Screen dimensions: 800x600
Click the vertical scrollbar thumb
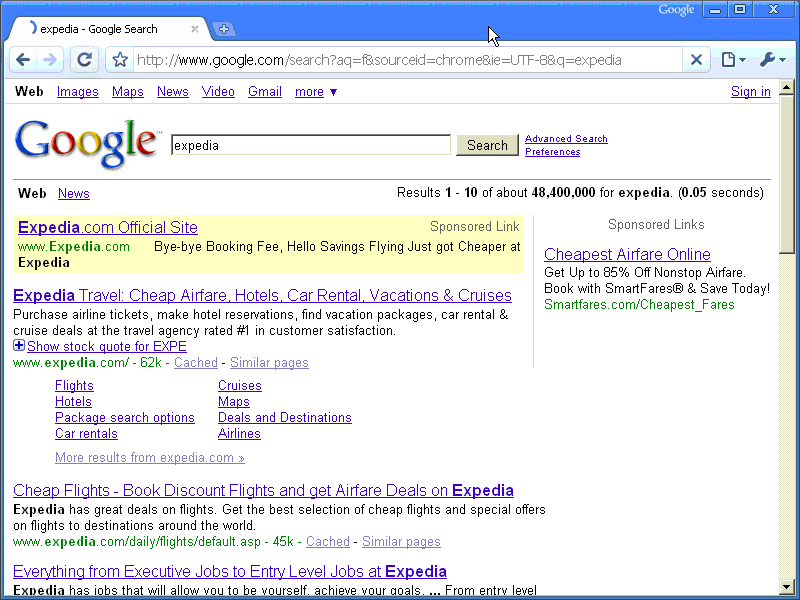pyautogui.click(x=786, y=173)
